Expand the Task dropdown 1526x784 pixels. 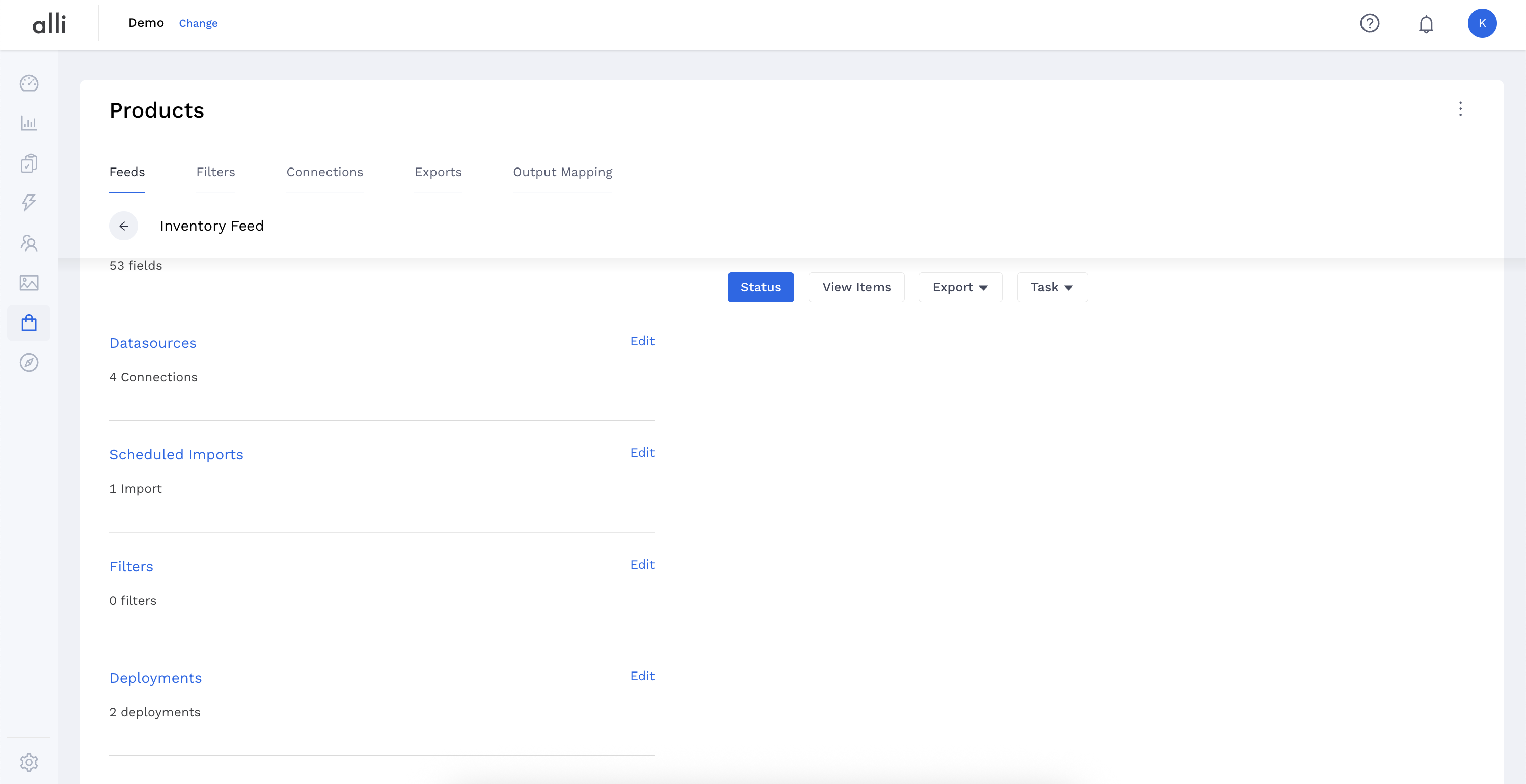pyautogui.click(x=1052, y=287)
